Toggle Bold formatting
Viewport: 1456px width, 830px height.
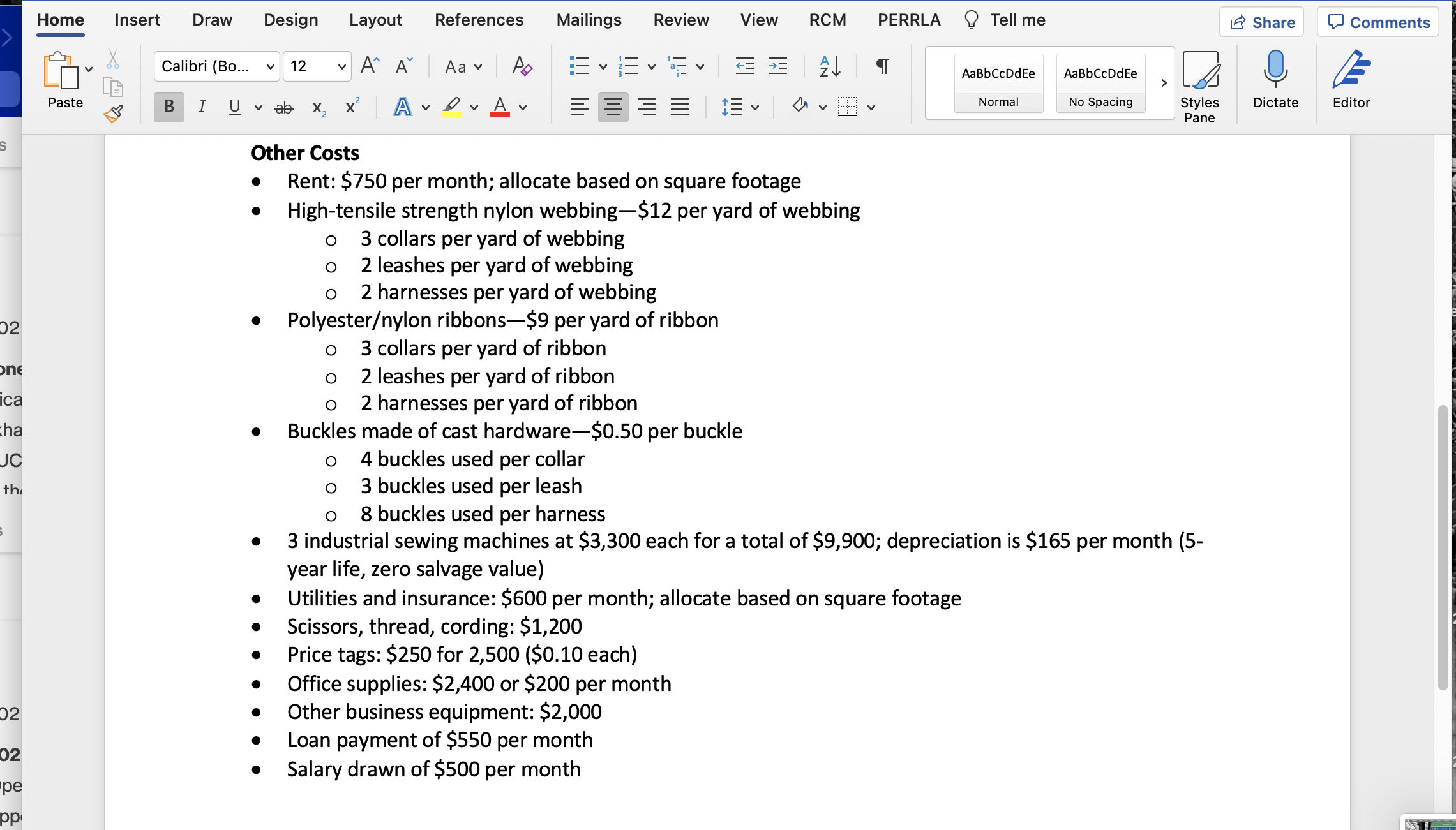tap(169, 107)
